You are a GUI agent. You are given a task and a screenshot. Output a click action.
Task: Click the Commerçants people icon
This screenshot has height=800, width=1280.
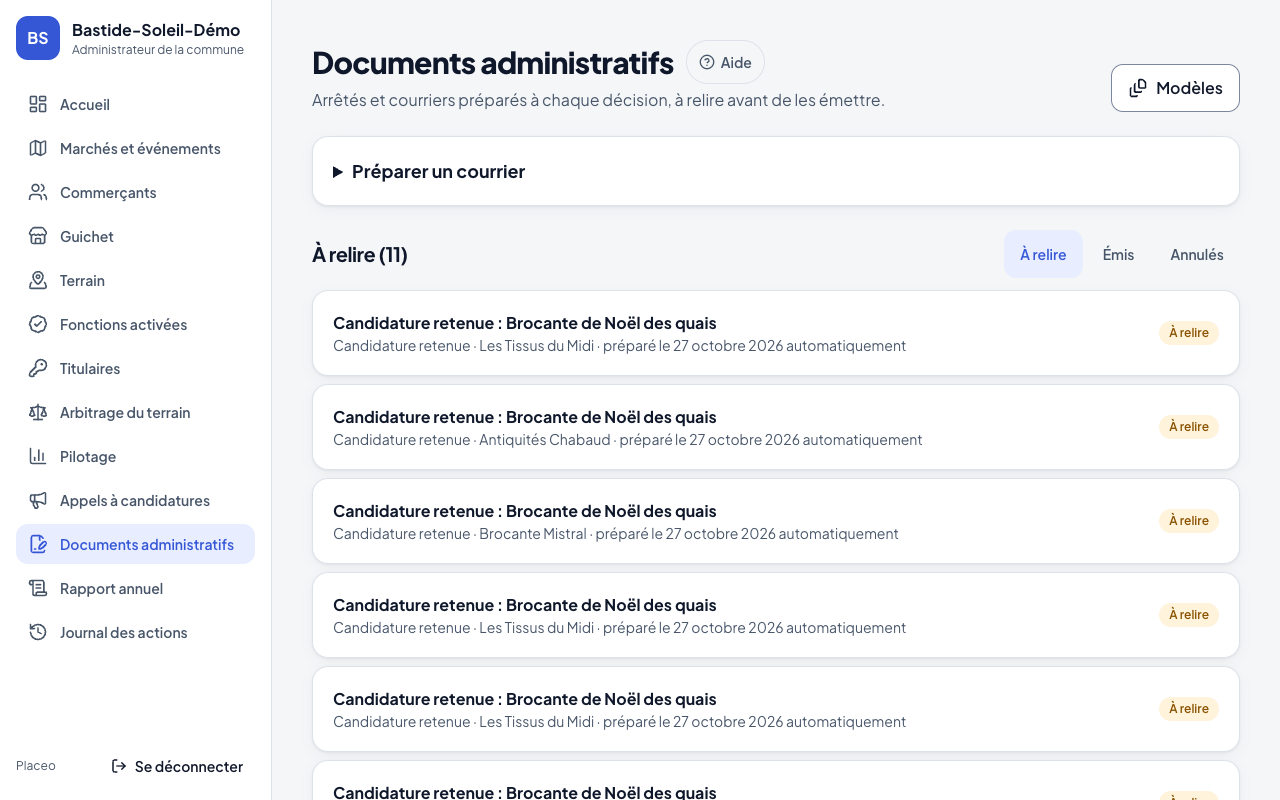(x=38, y=192)
